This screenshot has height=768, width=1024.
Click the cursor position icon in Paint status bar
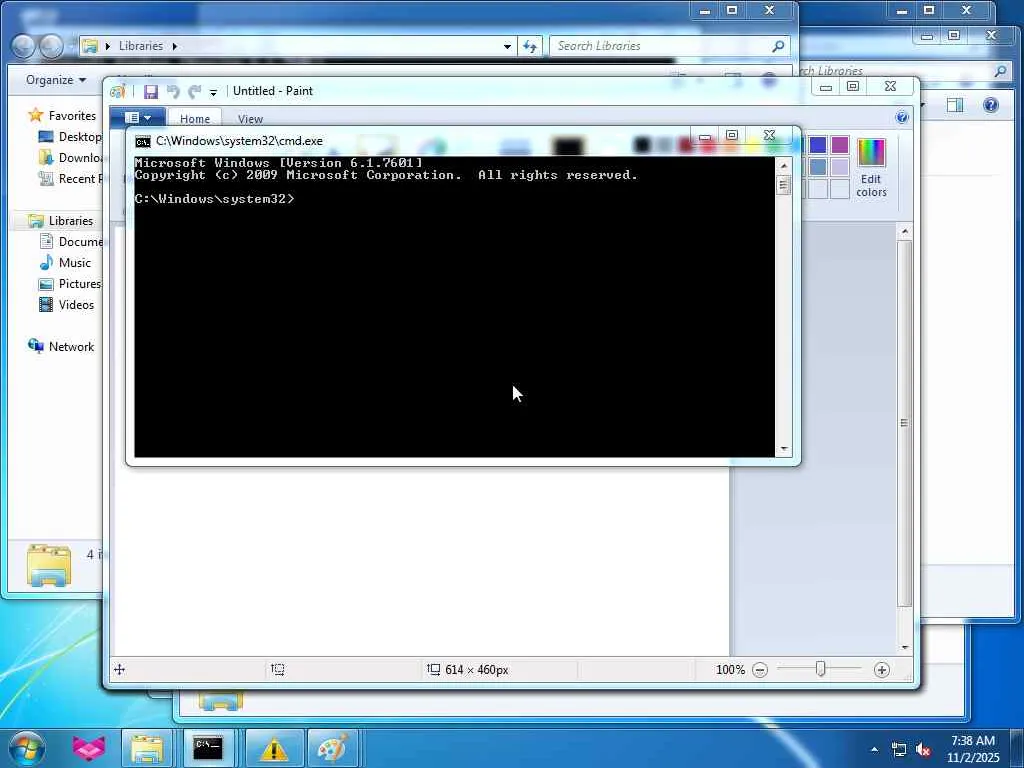120,669
